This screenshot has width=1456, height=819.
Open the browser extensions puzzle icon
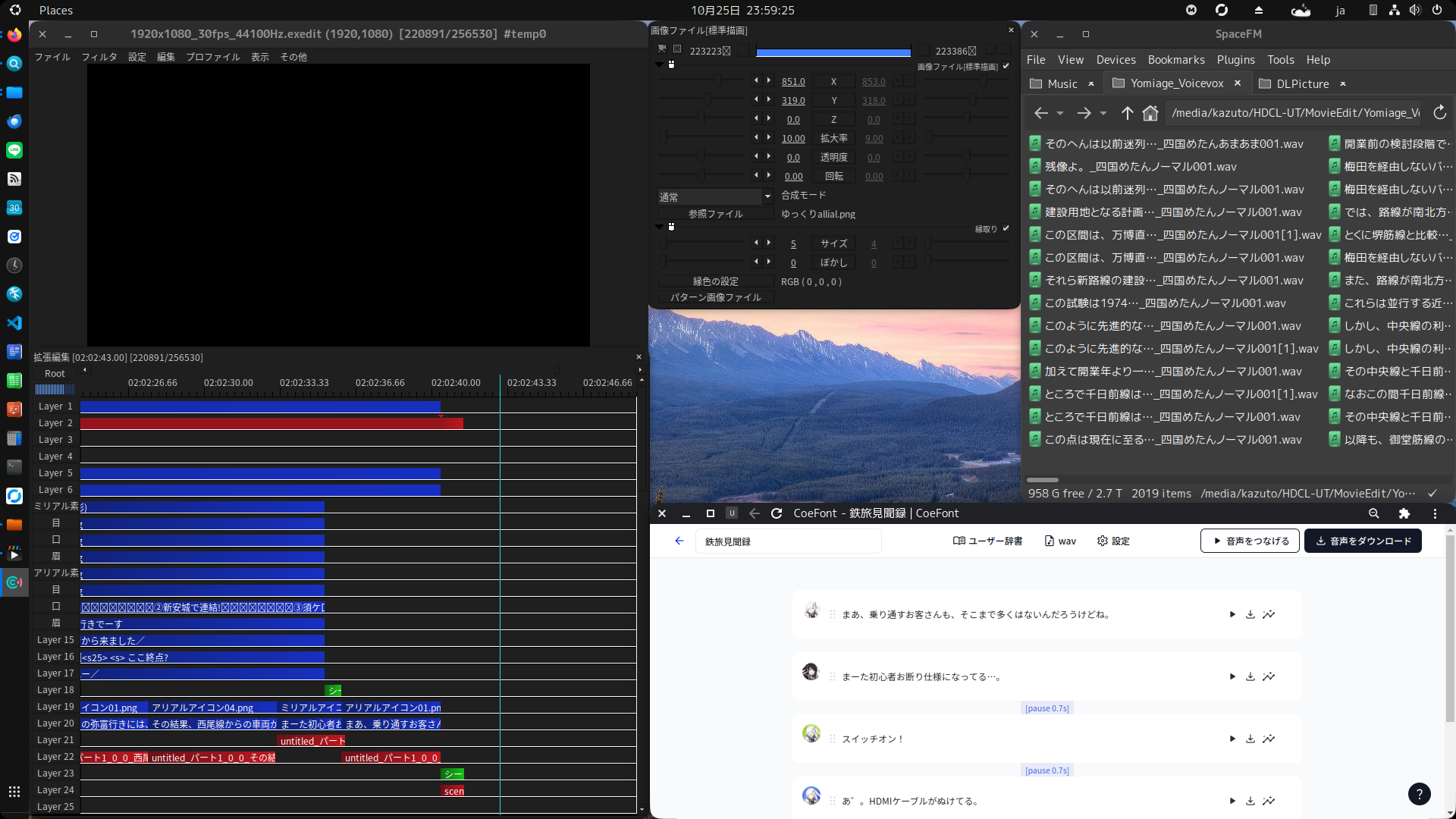(1404, 513)
